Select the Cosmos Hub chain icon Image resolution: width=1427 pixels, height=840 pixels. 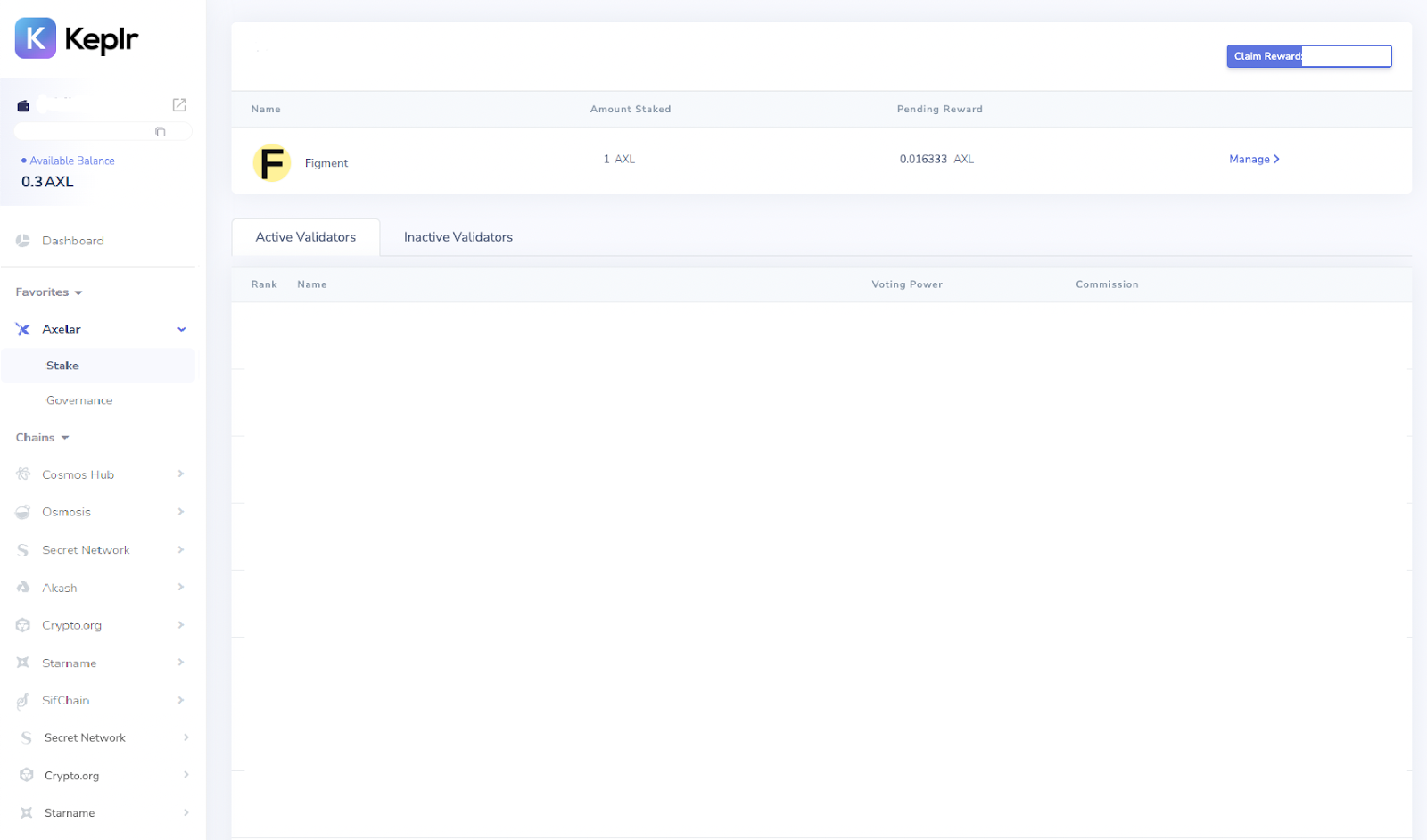click(22, 474)
